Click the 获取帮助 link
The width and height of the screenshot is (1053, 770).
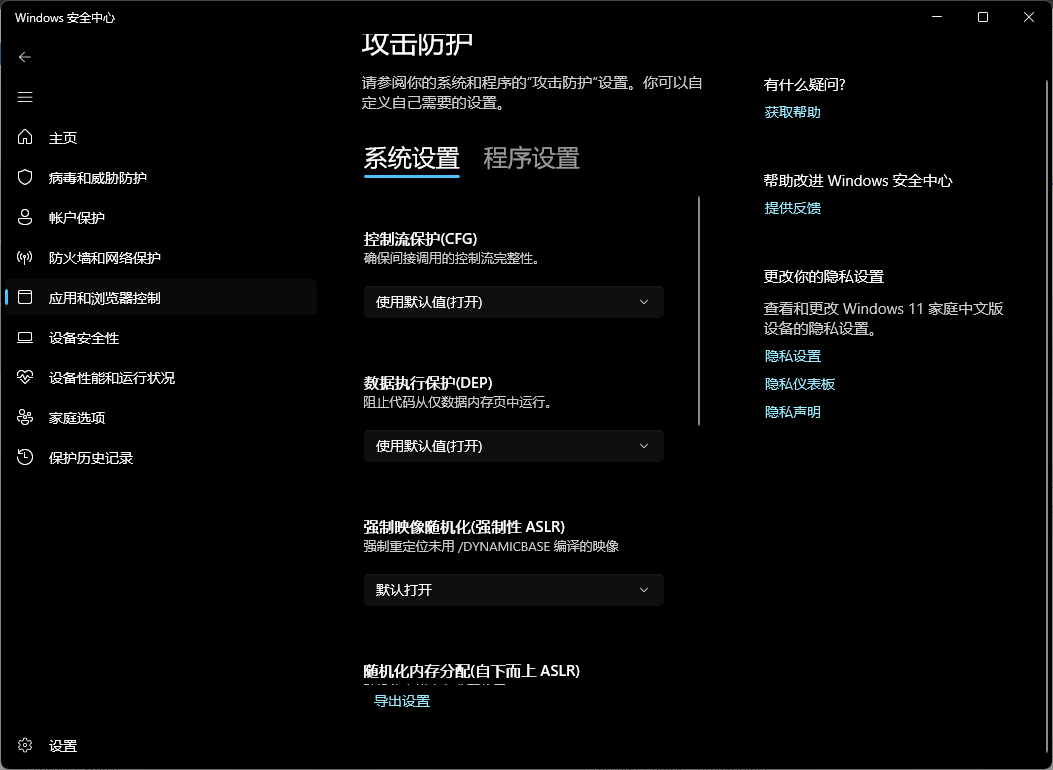[x=792, y=112]
